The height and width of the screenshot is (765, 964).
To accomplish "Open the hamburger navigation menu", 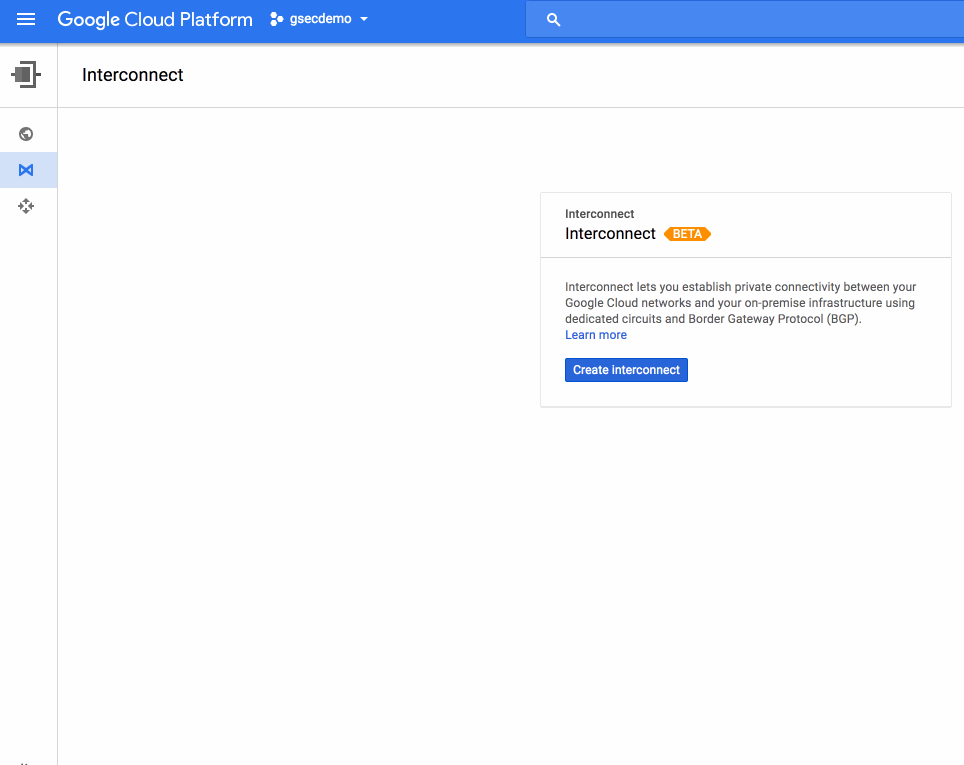I will (26, 19).
